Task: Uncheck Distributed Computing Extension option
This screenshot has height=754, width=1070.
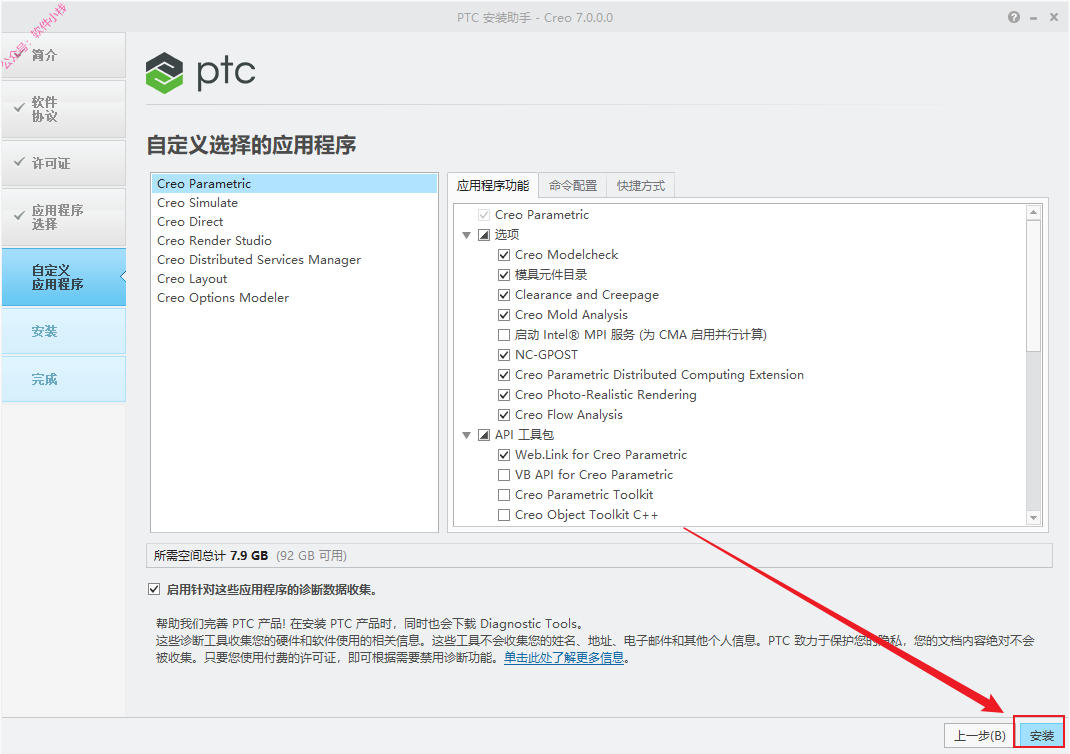Action: click(504, 375)
